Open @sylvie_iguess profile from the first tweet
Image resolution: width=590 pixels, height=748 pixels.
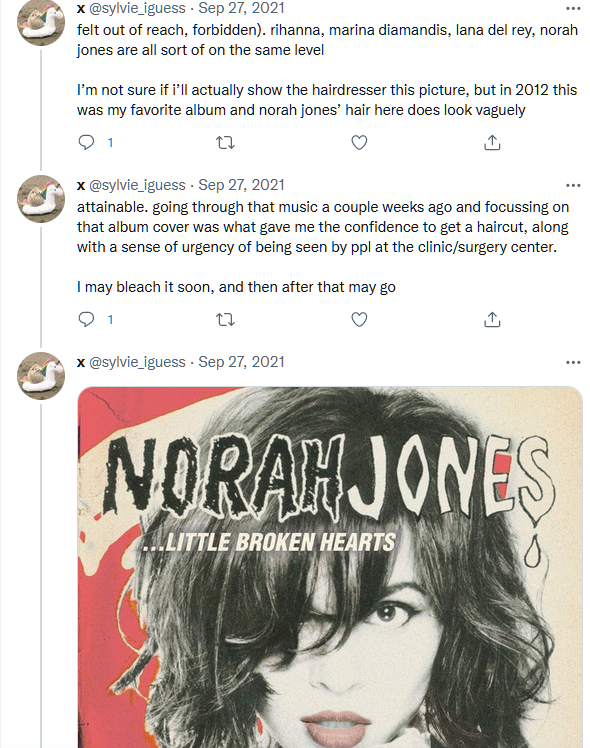tap(137, 8)
